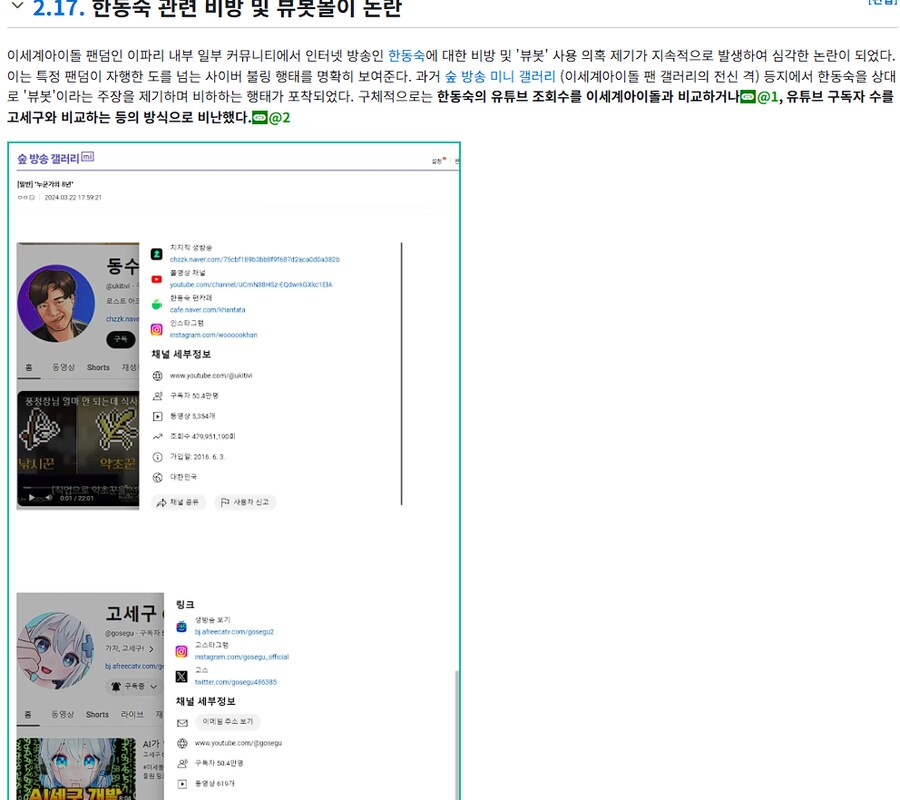This screenshot has width=900, height=800.
Task: Click the Instagram icon beside instagram.com/wooookhan
Action: pos(156,329)
